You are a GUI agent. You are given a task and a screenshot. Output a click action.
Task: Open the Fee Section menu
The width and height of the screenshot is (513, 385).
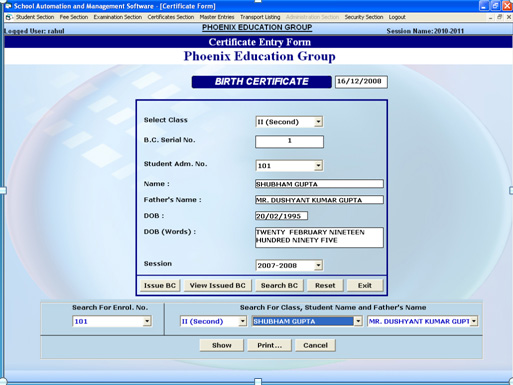coord(74,17)
